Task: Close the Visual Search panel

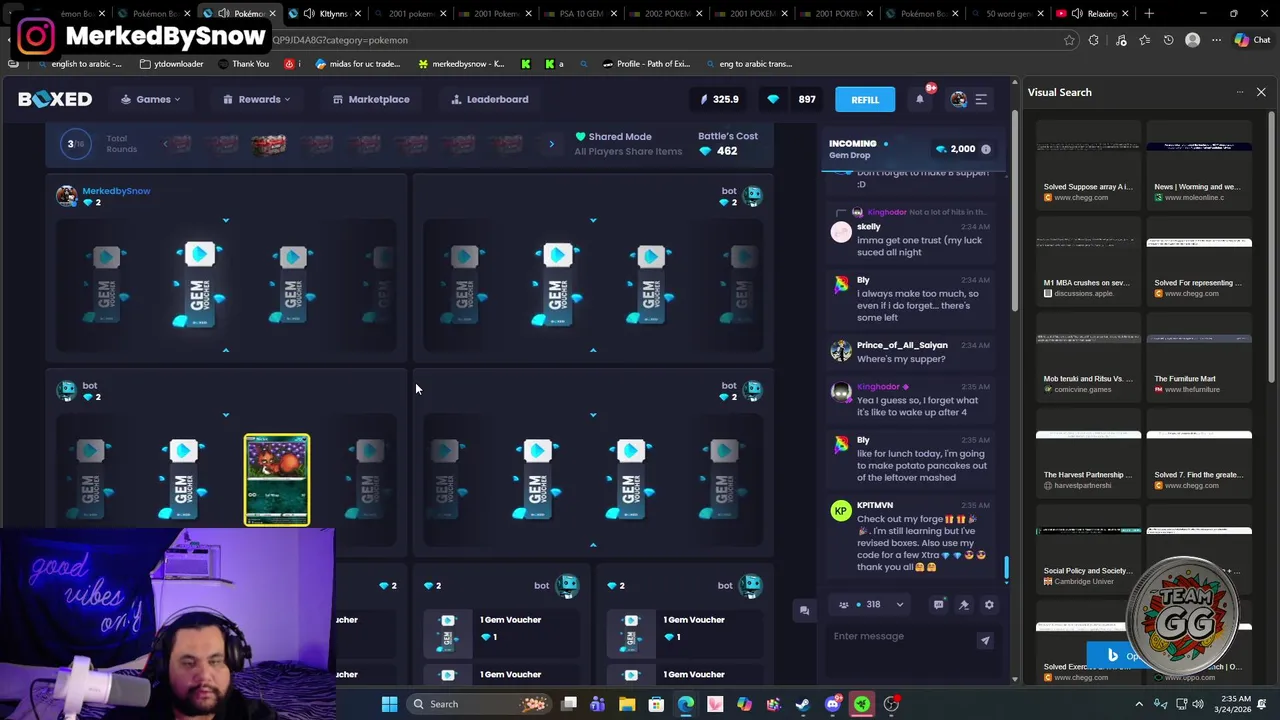Action: [x=1261, y=92]
